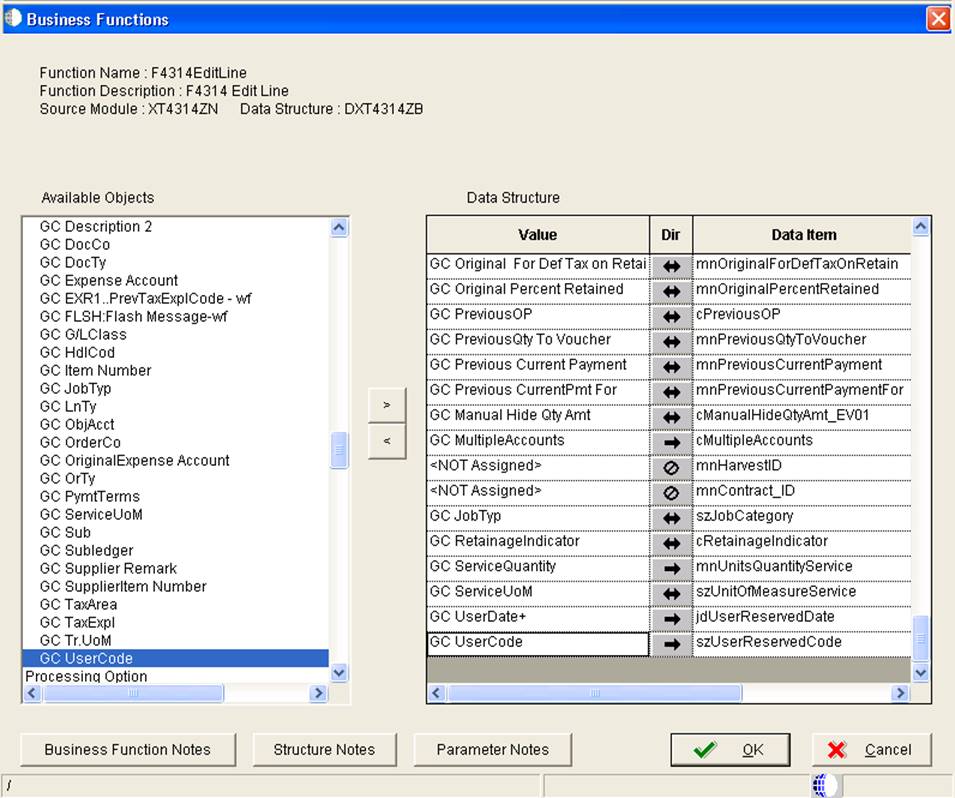Select GC G/LClass object
The width and height of the screenshot is (955, 798).
point(83,334)
